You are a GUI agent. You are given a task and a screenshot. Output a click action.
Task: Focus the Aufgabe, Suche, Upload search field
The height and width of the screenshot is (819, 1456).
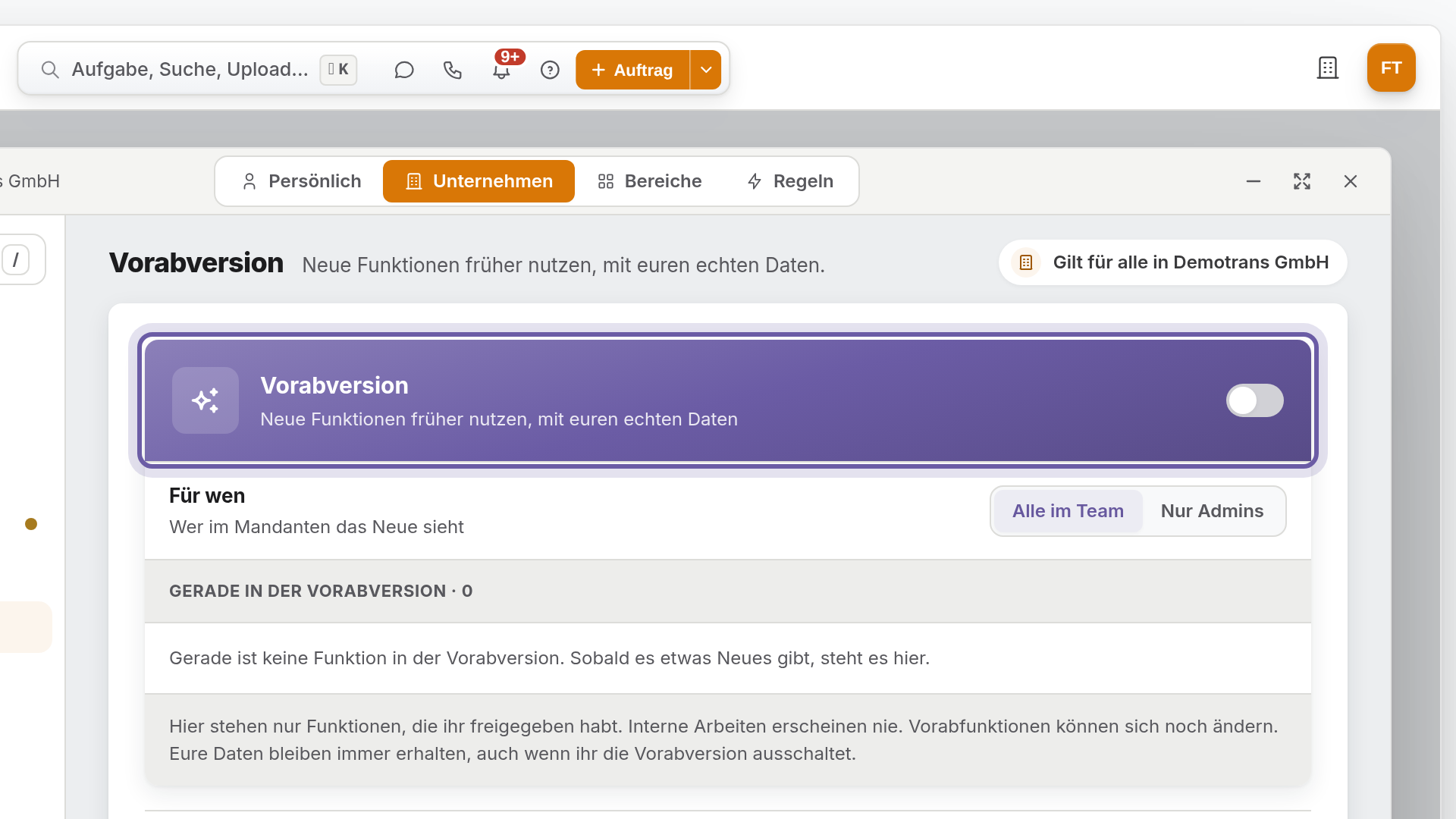[190, 70]
